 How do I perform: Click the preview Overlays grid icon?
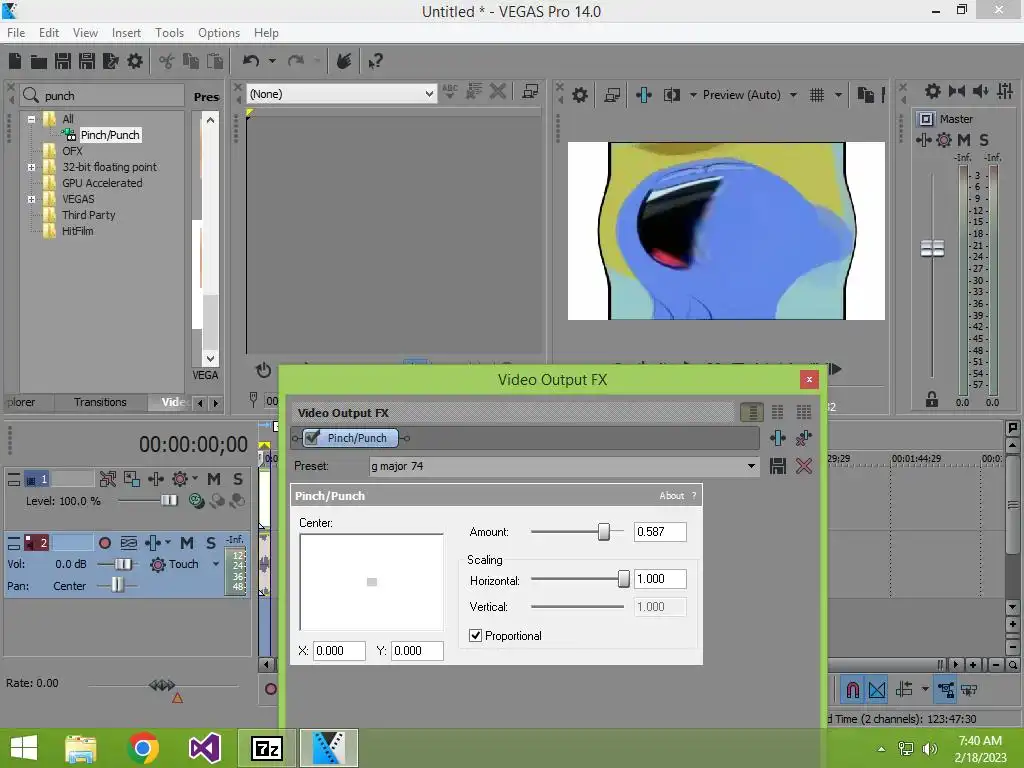(x=817, y=95)
